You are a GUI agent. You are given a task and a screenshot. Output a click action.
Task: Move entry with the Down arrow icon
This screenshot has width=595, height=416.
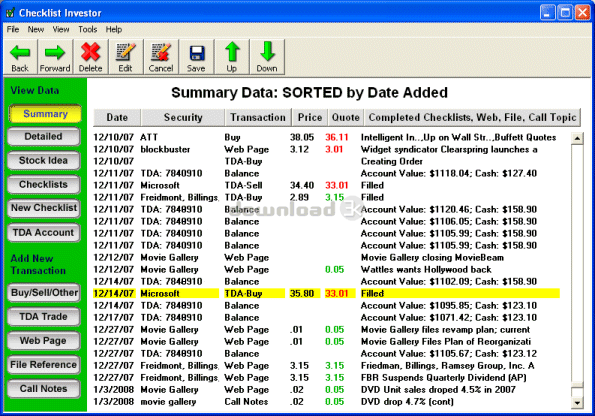[x=267, y=52]
